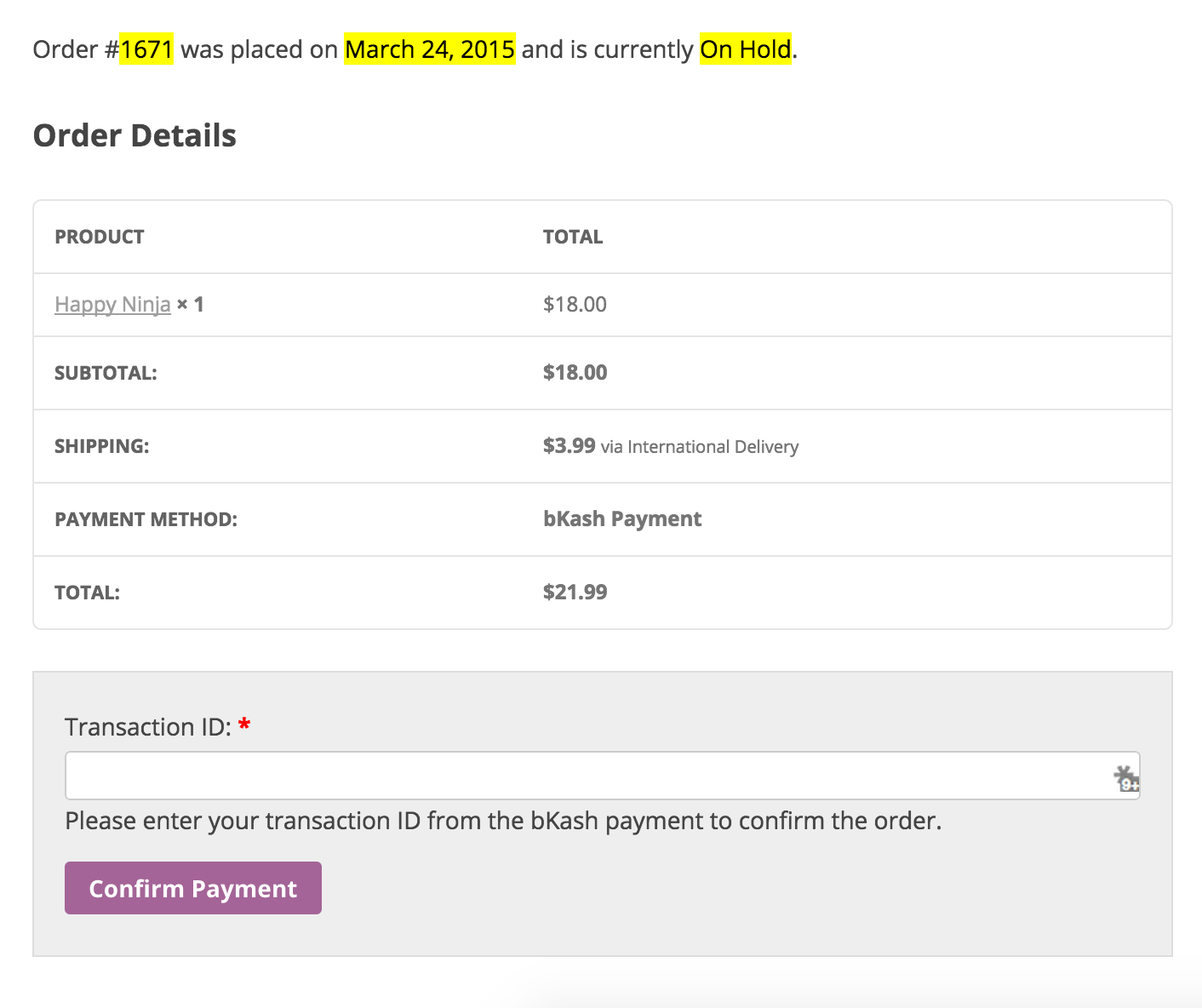The width and height of the screenshot is (1202, 1008).
Task: Click the Order Details heading
Action: tap(135, 136)
